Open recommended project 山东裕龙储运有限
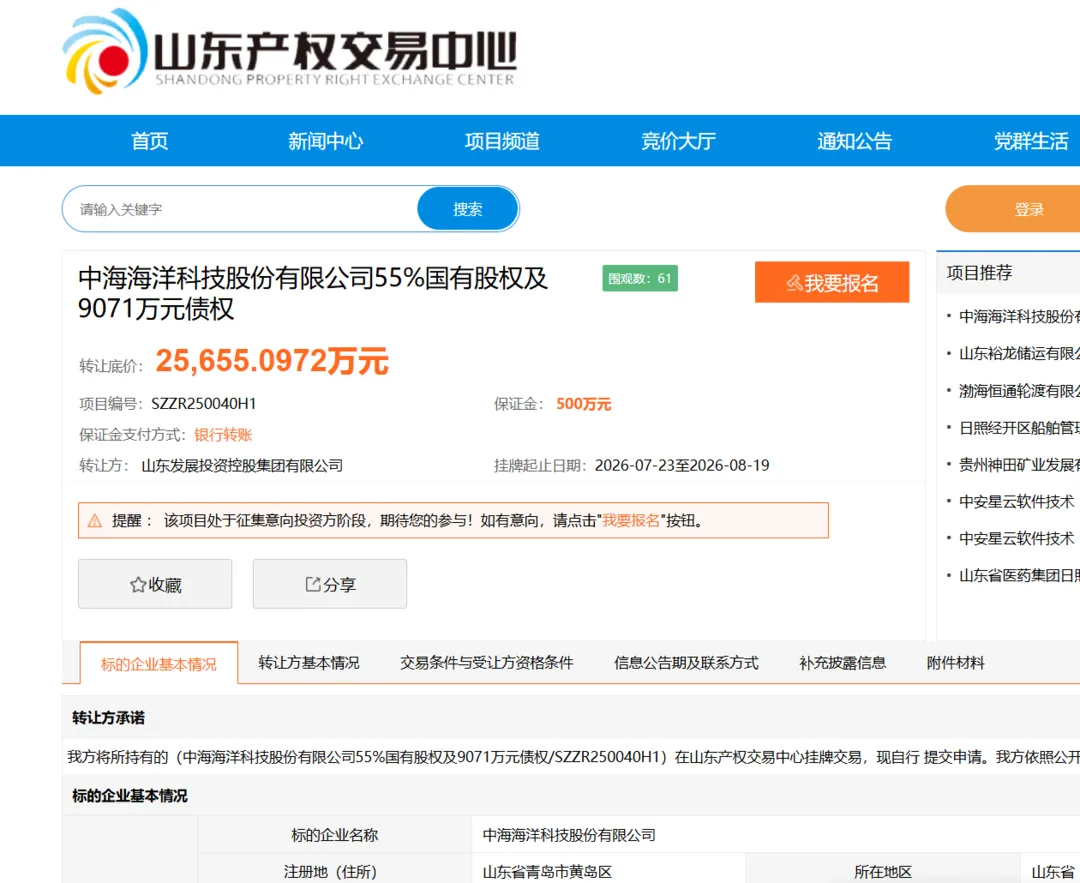The width and height of the screenshot is (1080, 883). (x=1019, y=353)
